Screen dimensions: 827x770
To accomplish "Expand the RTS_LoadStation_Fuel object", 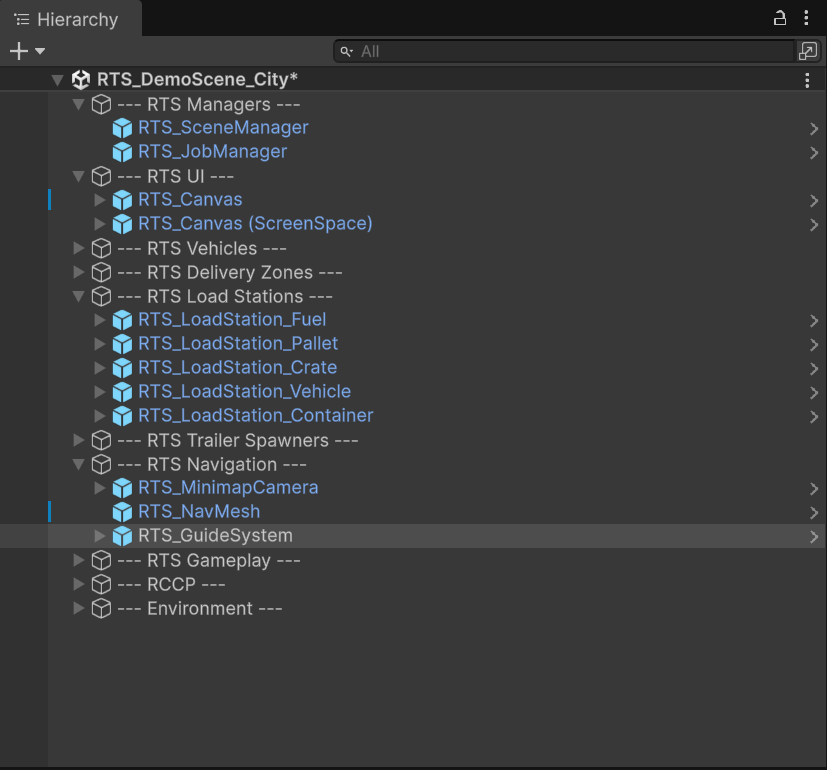I will [x=100, y=320].
